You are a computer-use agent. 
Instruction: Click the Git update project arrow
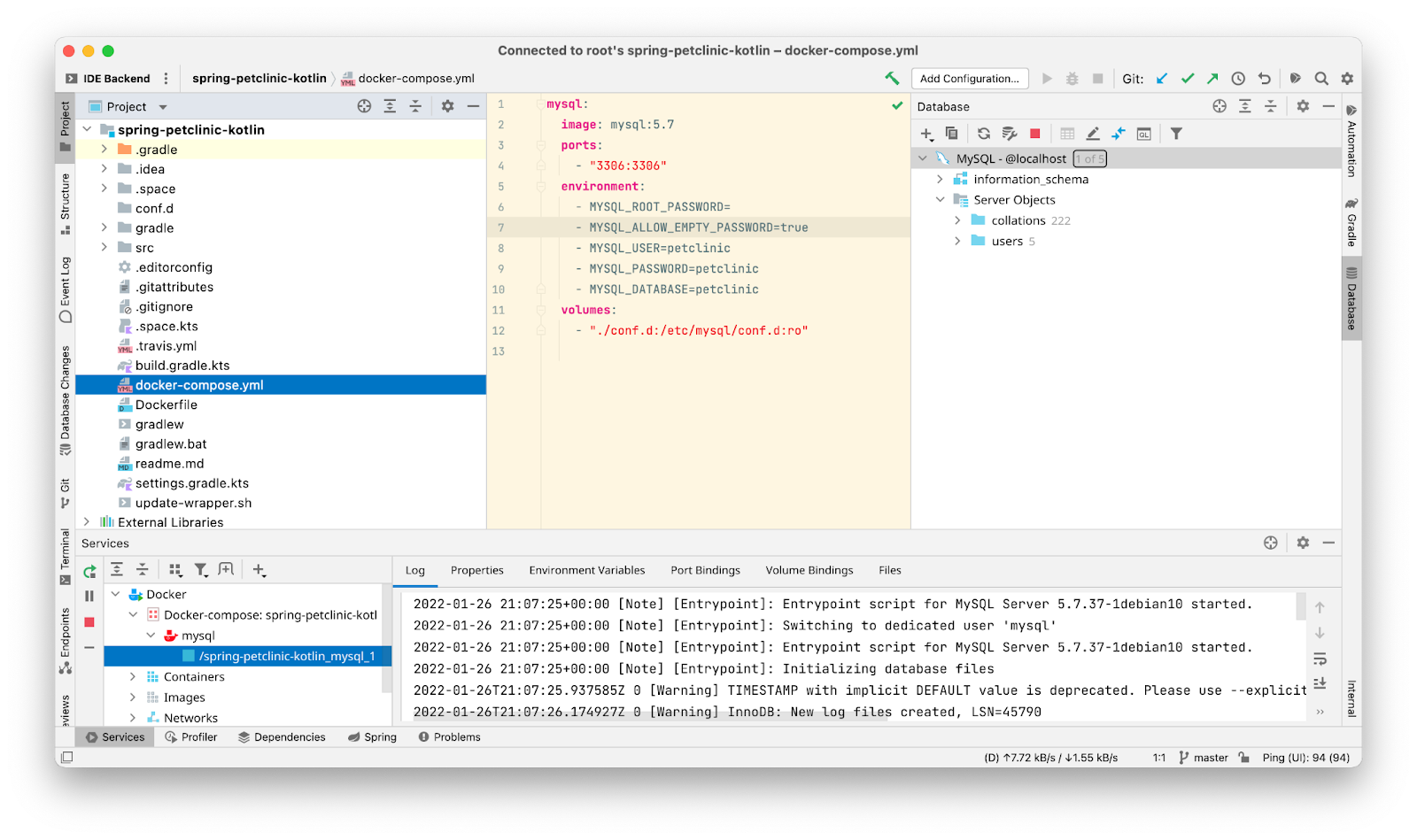click(x=1162, y=78)
